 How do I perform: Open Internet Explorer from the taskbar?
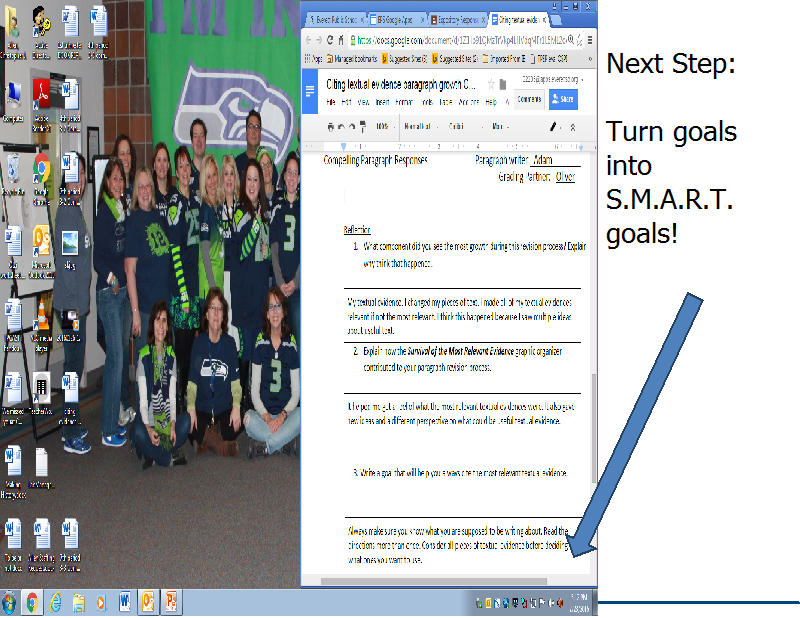click(x=55, y=603)
